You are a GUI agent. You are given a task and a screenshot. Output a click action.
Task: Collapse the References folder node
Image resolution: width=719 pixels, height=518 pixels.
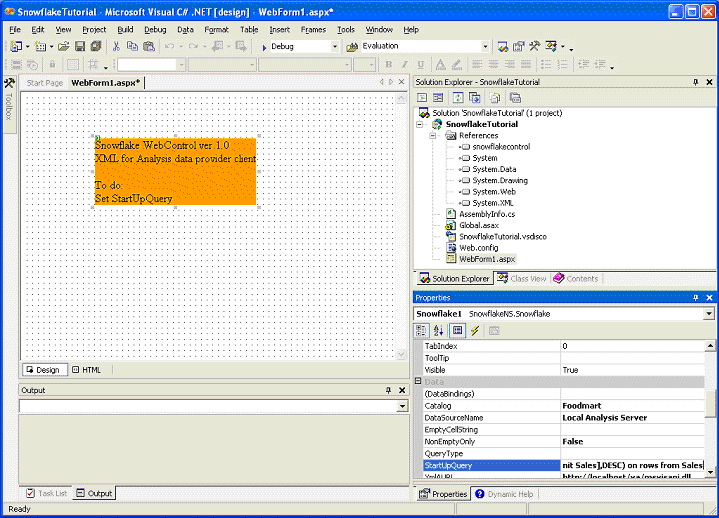click(432, 136)
